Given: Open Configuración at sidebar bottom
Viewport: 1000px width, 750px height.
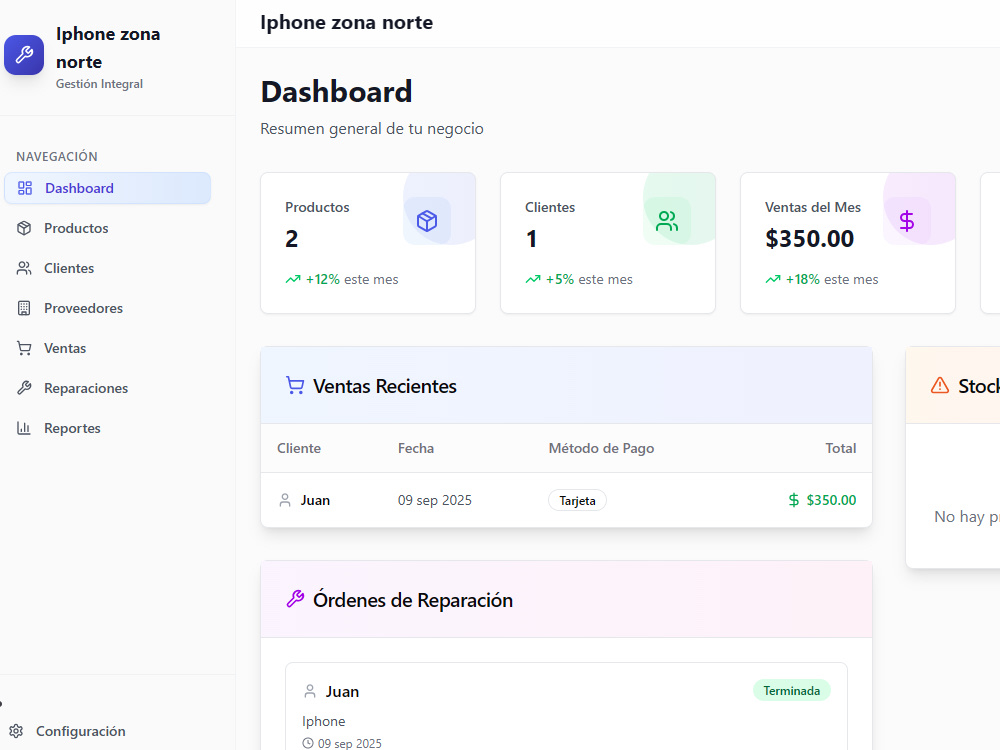Looking at the screenshot, I should (x=68, y=731).
